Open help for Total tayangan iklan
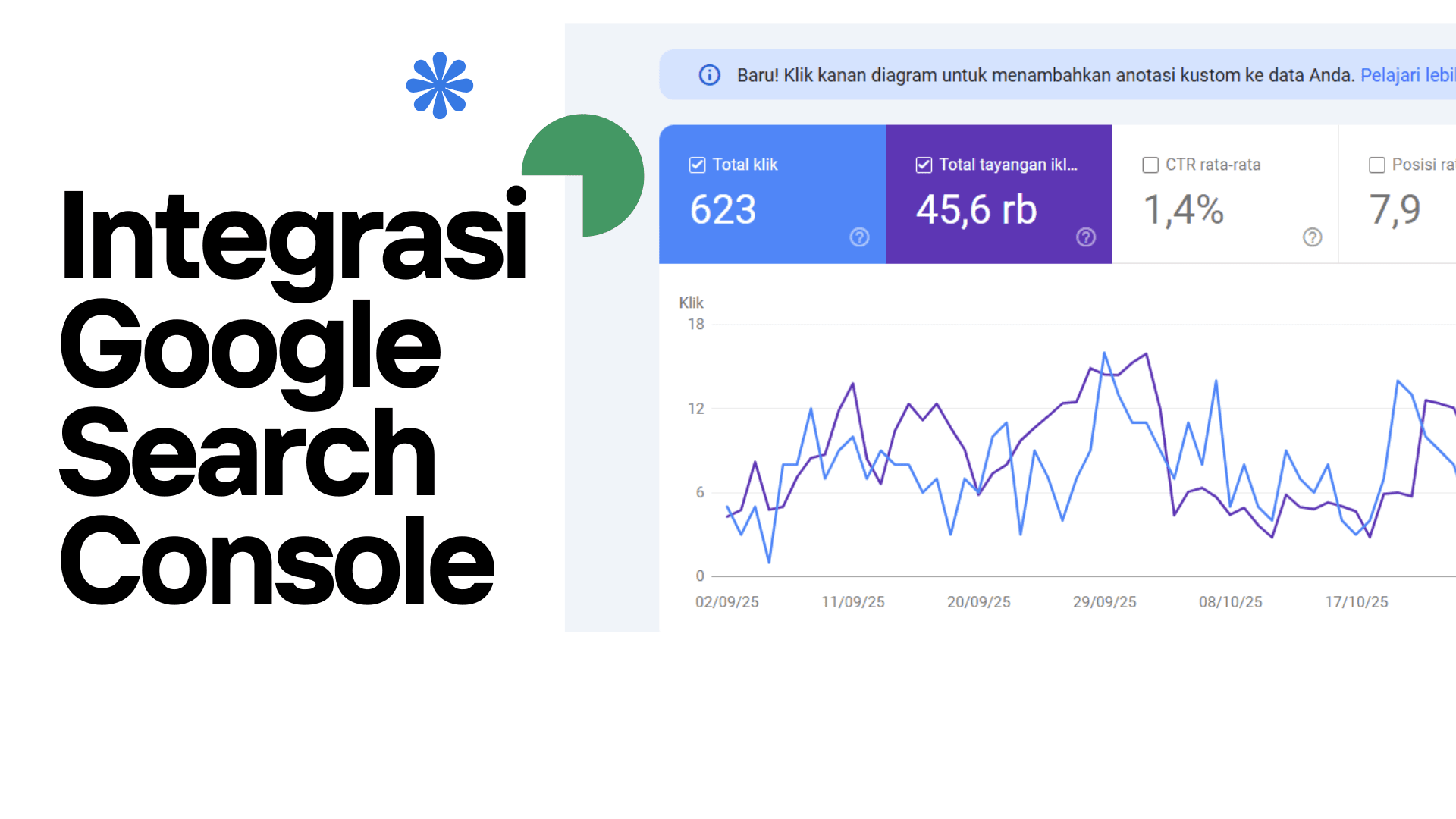Viewport: 1456px width, 819px height. point(1086,237)
